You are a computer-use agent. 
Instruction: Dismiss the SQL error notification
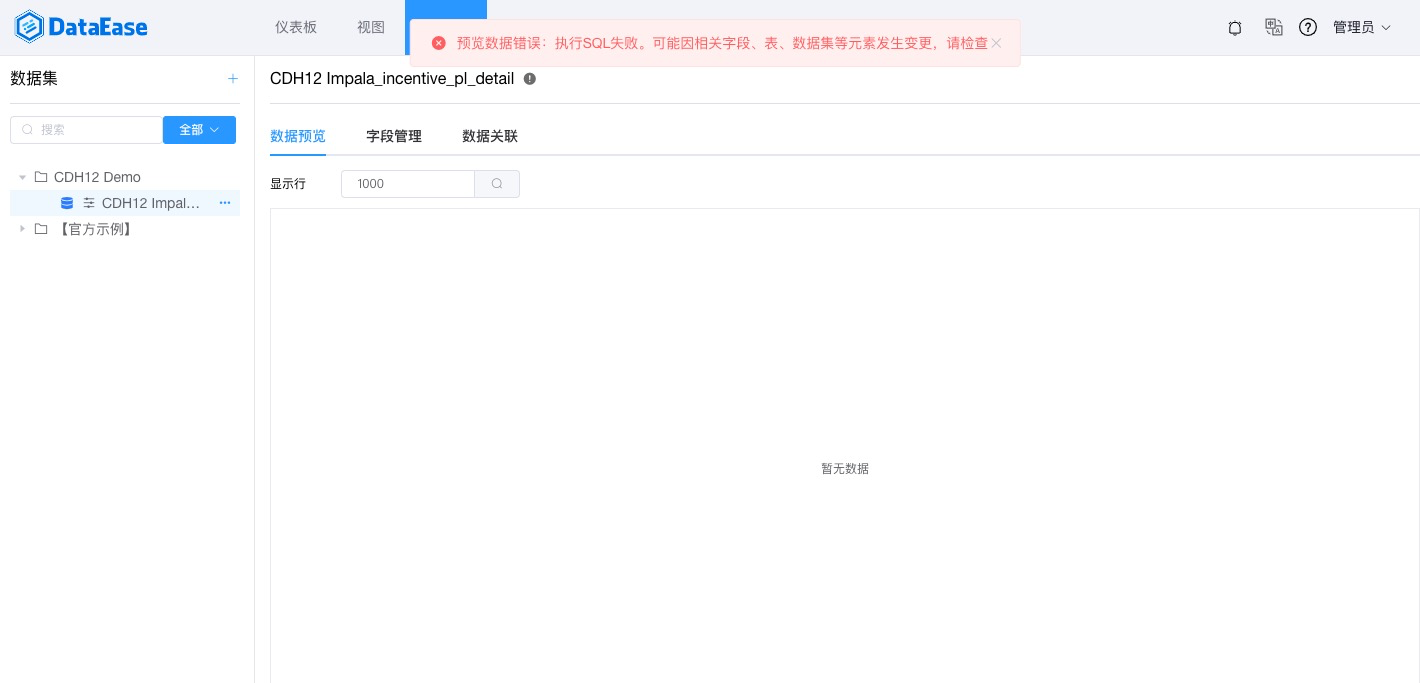(x=996, y=43)
